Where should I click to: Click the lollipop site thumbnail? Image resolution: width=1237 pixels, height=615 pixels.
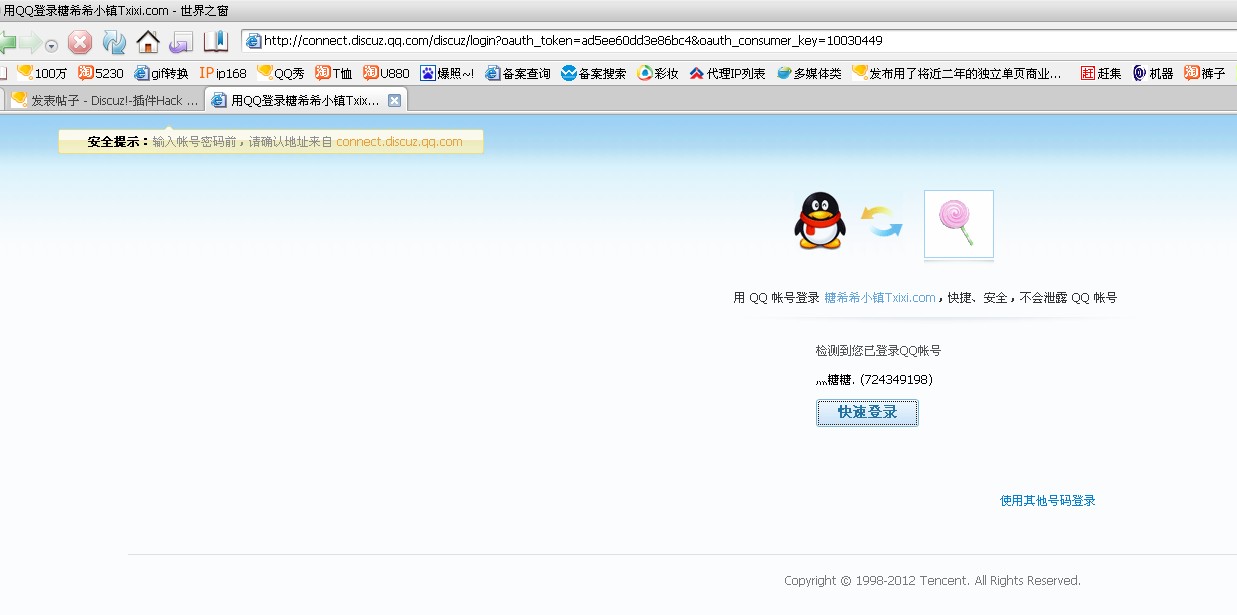(x=959, y=225)
